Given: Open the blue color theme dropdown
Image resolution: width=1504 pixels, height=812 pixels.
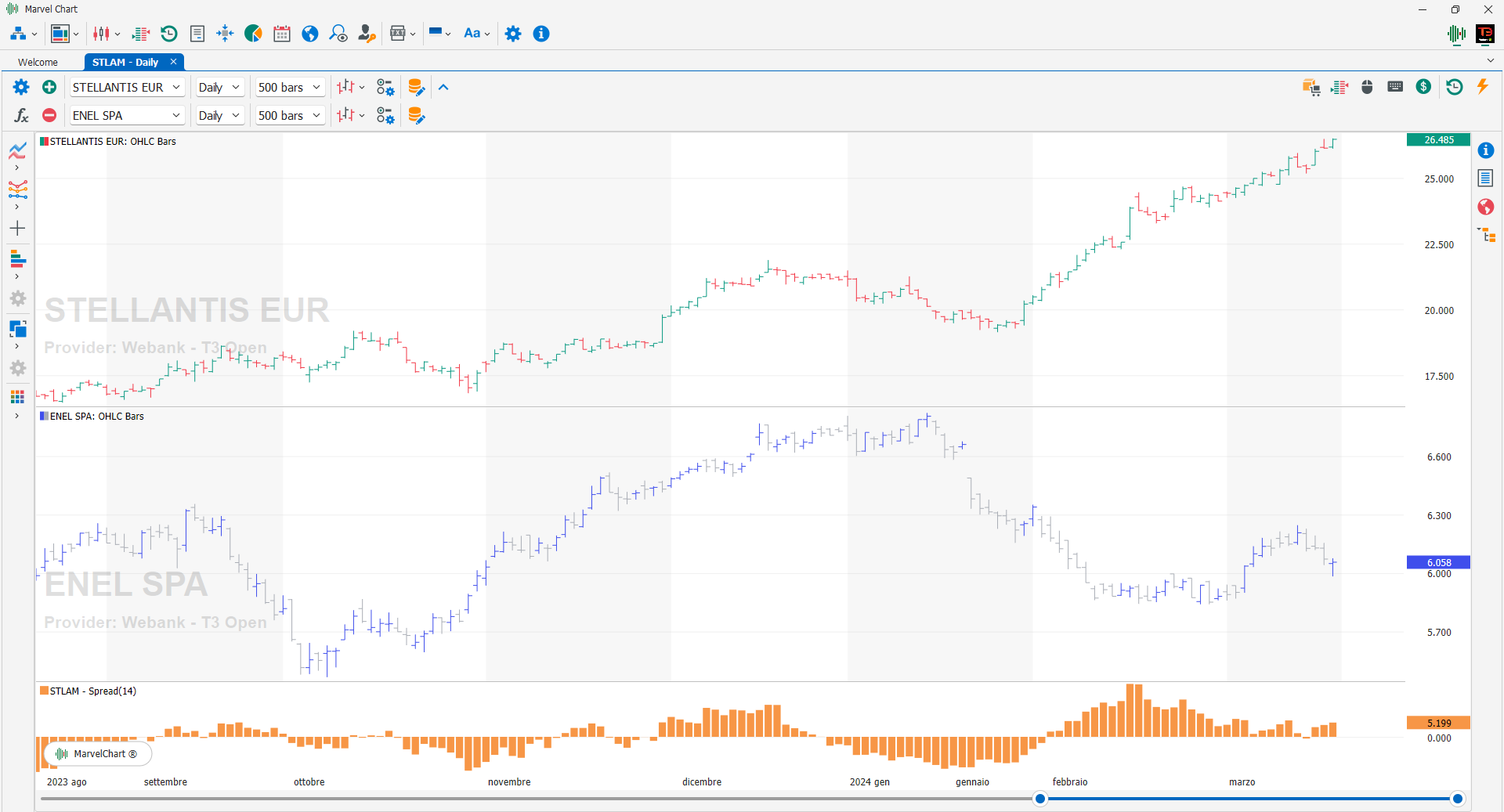Looking at the screenshot, I should tap(439, 34).
